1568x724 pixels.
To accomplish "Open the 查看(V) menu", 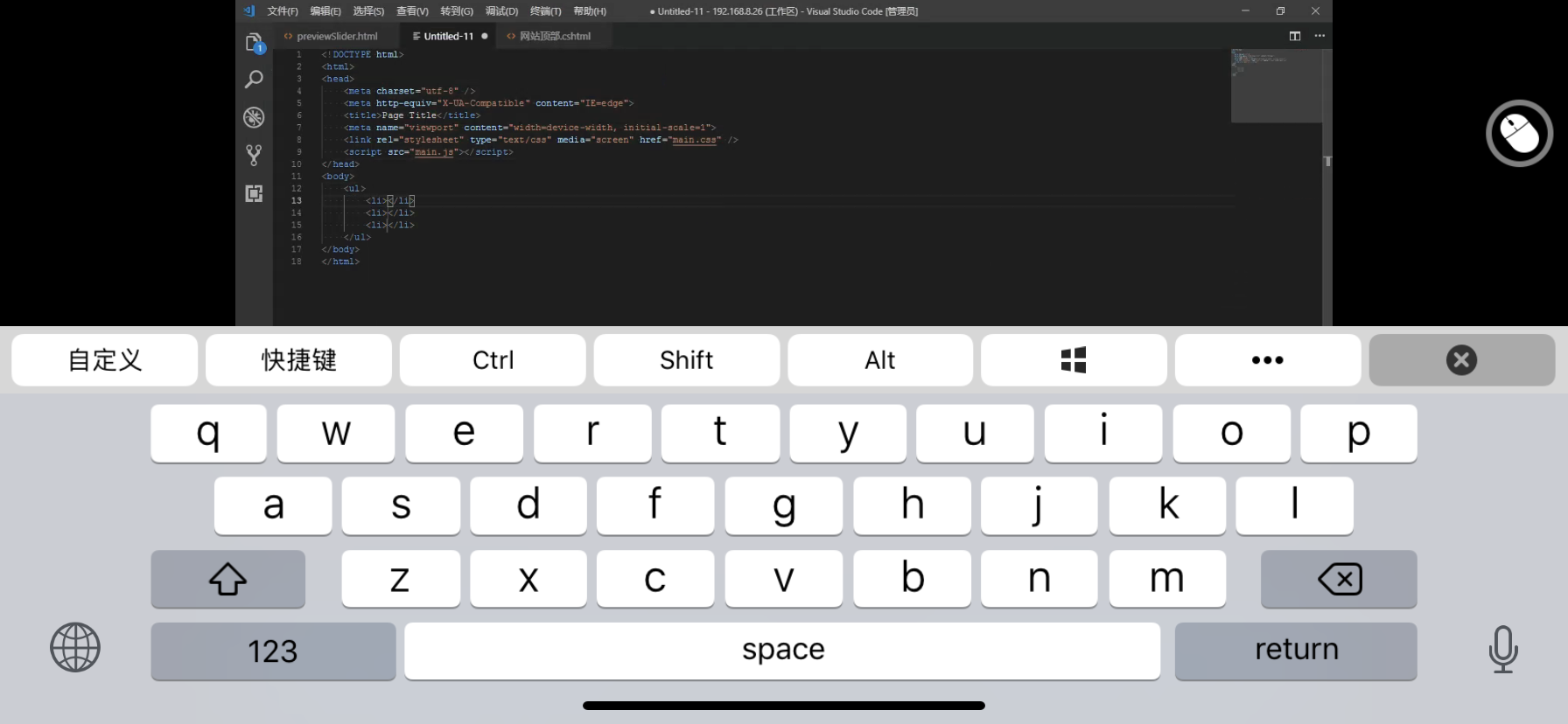I will 412,11.
